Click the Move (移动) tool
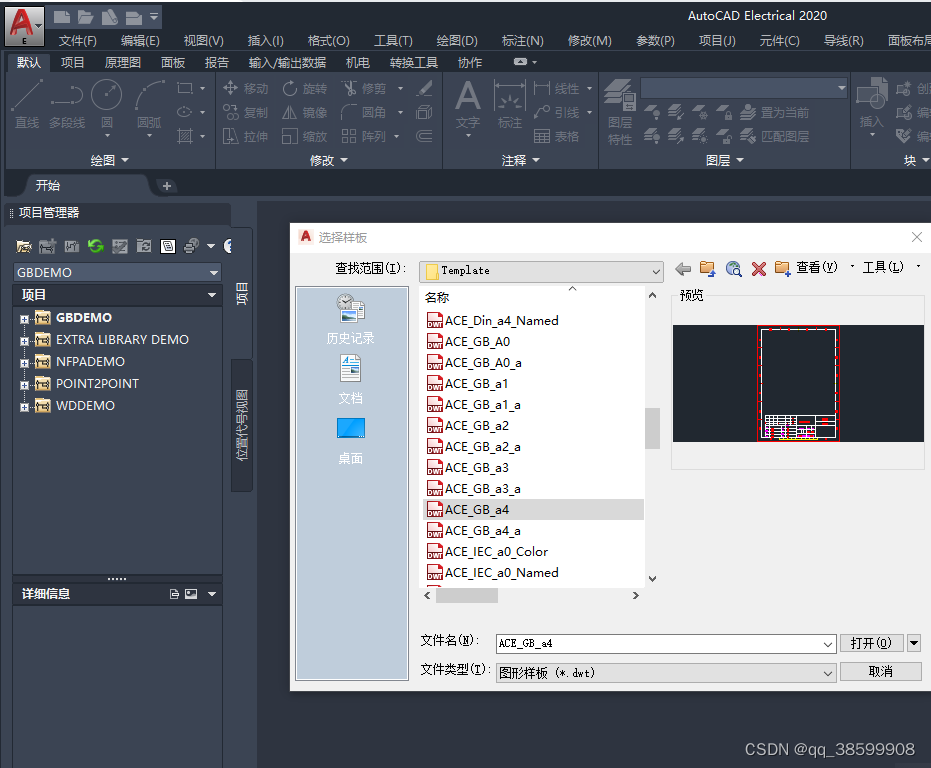931x768 pixels. tap(245, 89)
